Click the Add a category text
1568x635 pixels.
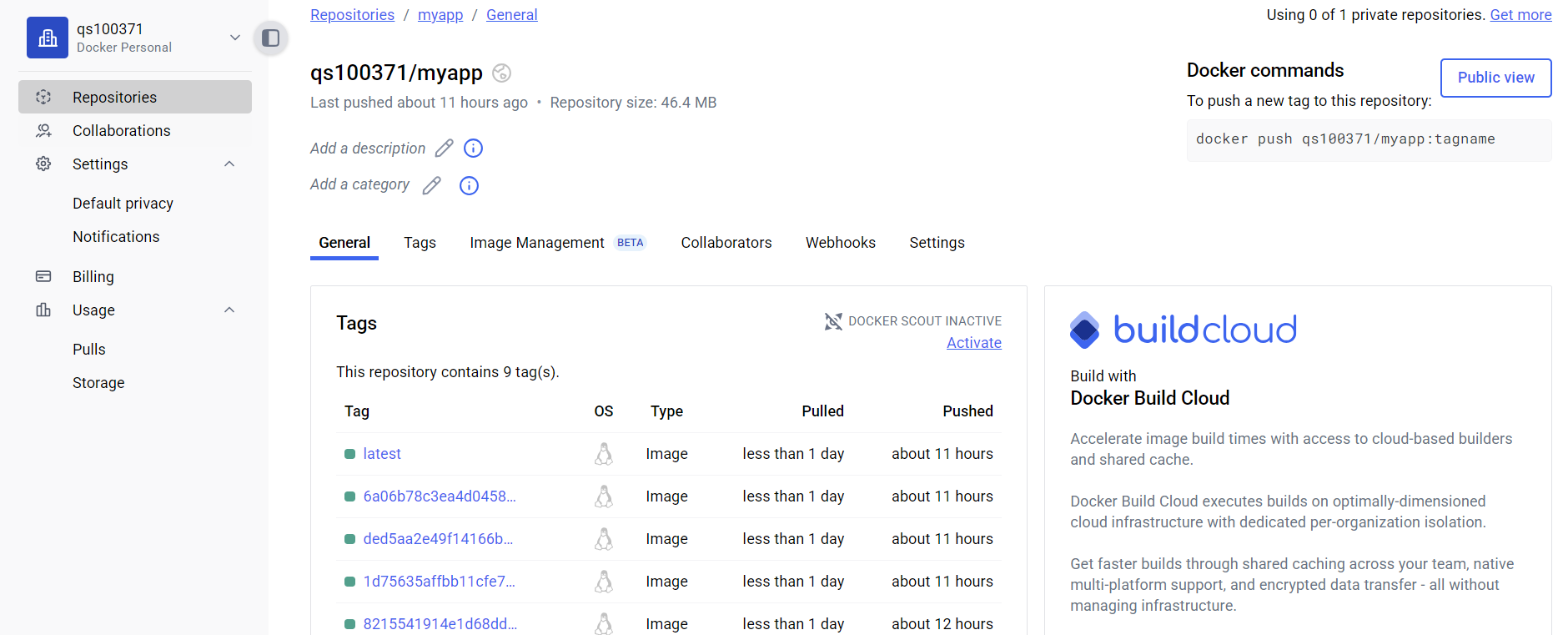[359, 184]
